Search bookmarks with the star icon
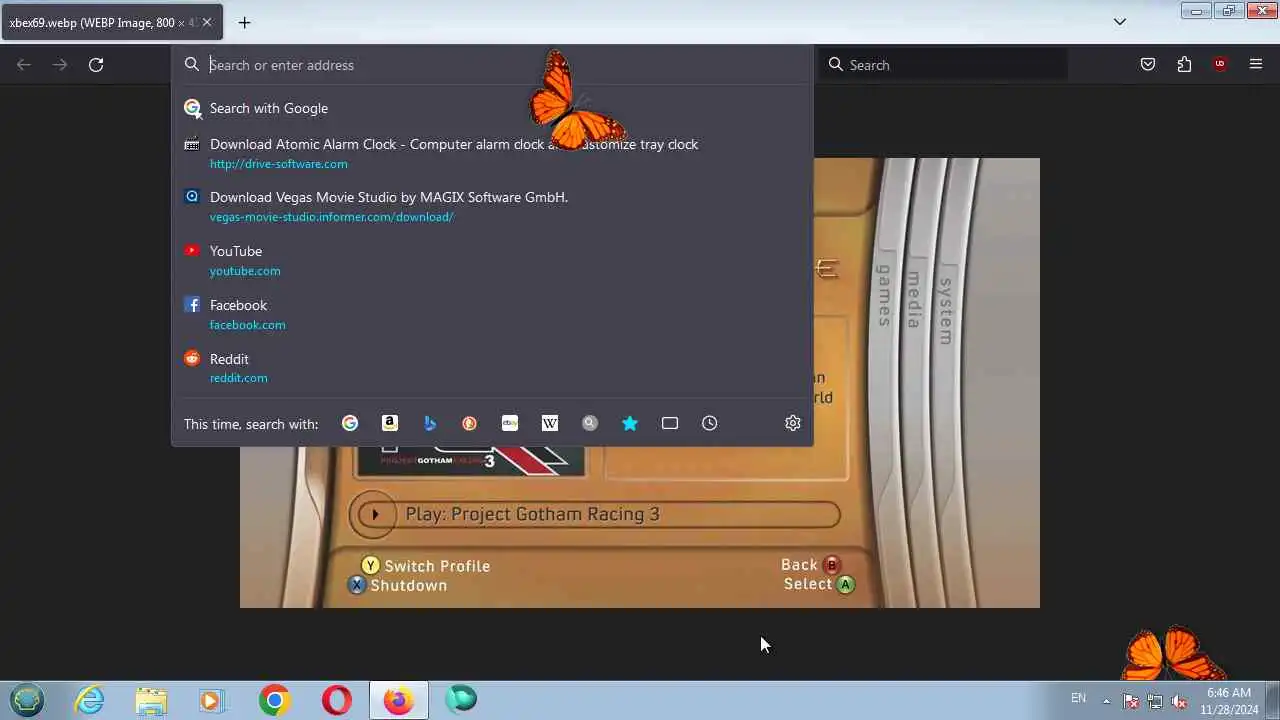 click(x=630, y=423)
